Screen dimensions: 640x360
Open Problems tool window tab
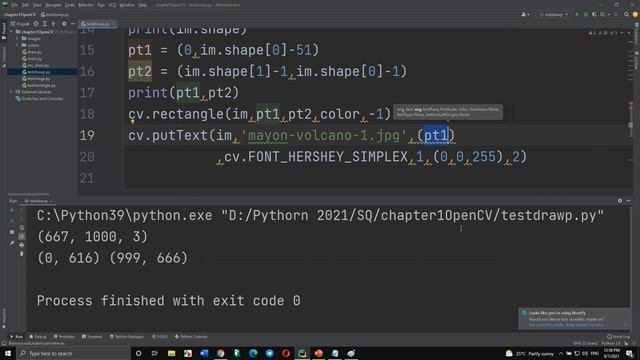(x=64, y=337)
